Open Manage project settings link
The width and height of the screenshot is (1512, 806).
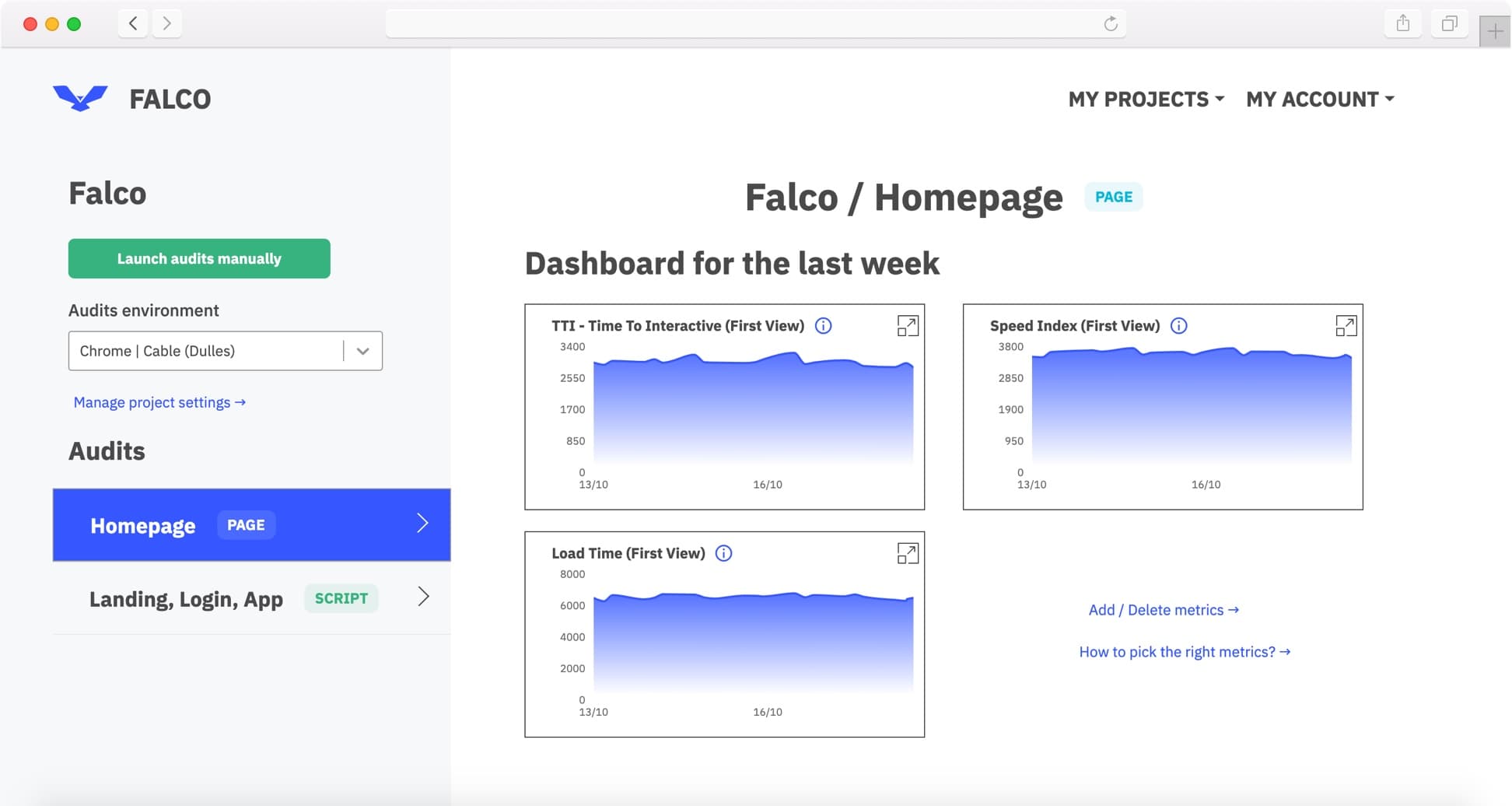click(159, 402)
